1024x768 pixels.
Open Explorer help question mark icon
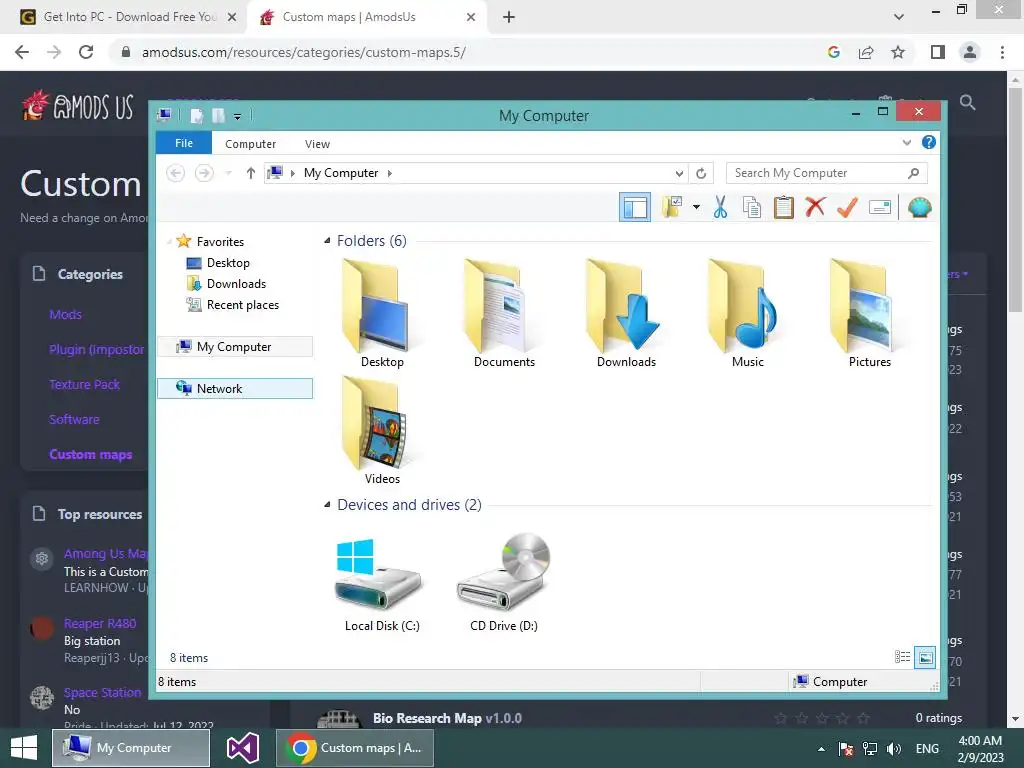[x=929, y=142]
